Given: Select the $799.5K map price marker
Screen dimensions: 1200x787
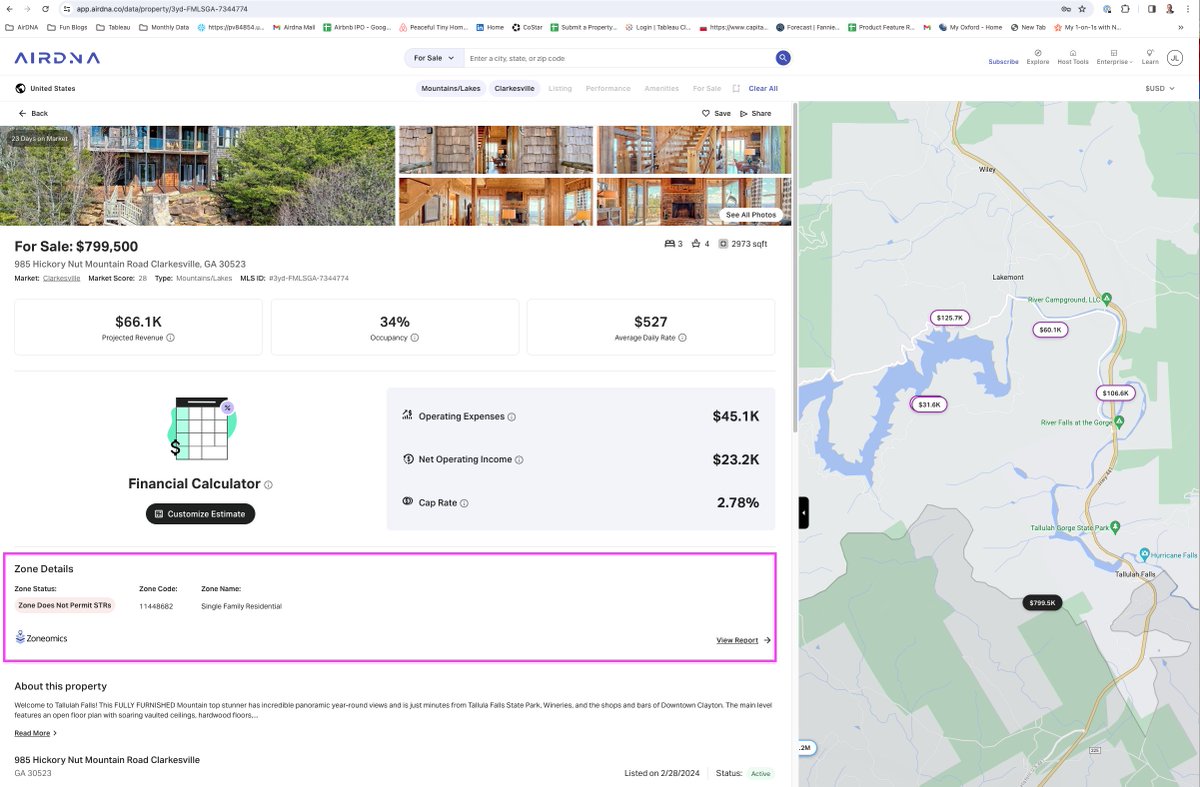Looking at the screenshot, I should [1042, 603].
